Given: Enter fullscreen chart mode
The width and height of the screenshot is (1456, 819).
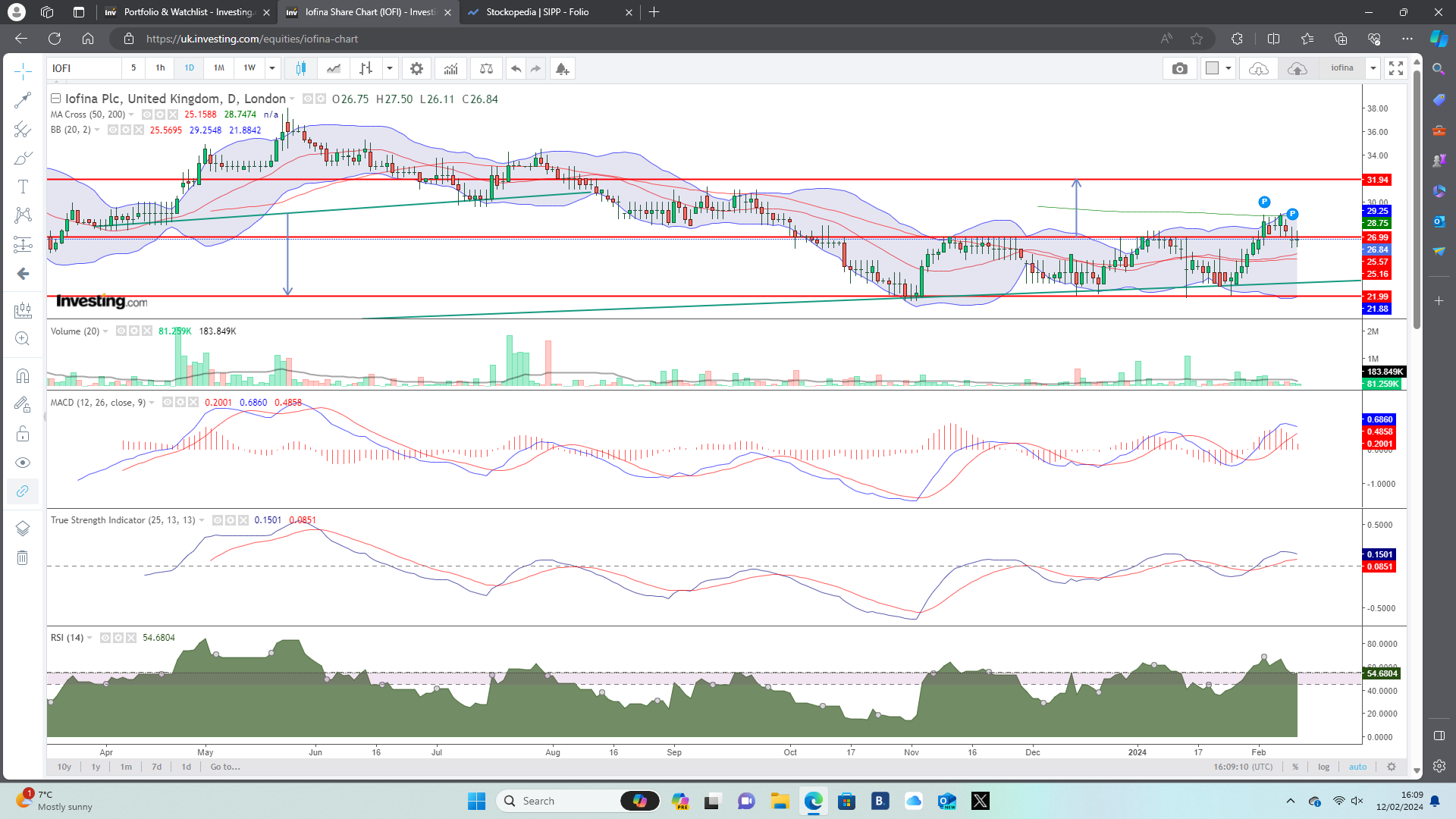Looking at the screenshot, I should tap(1396, 68).
